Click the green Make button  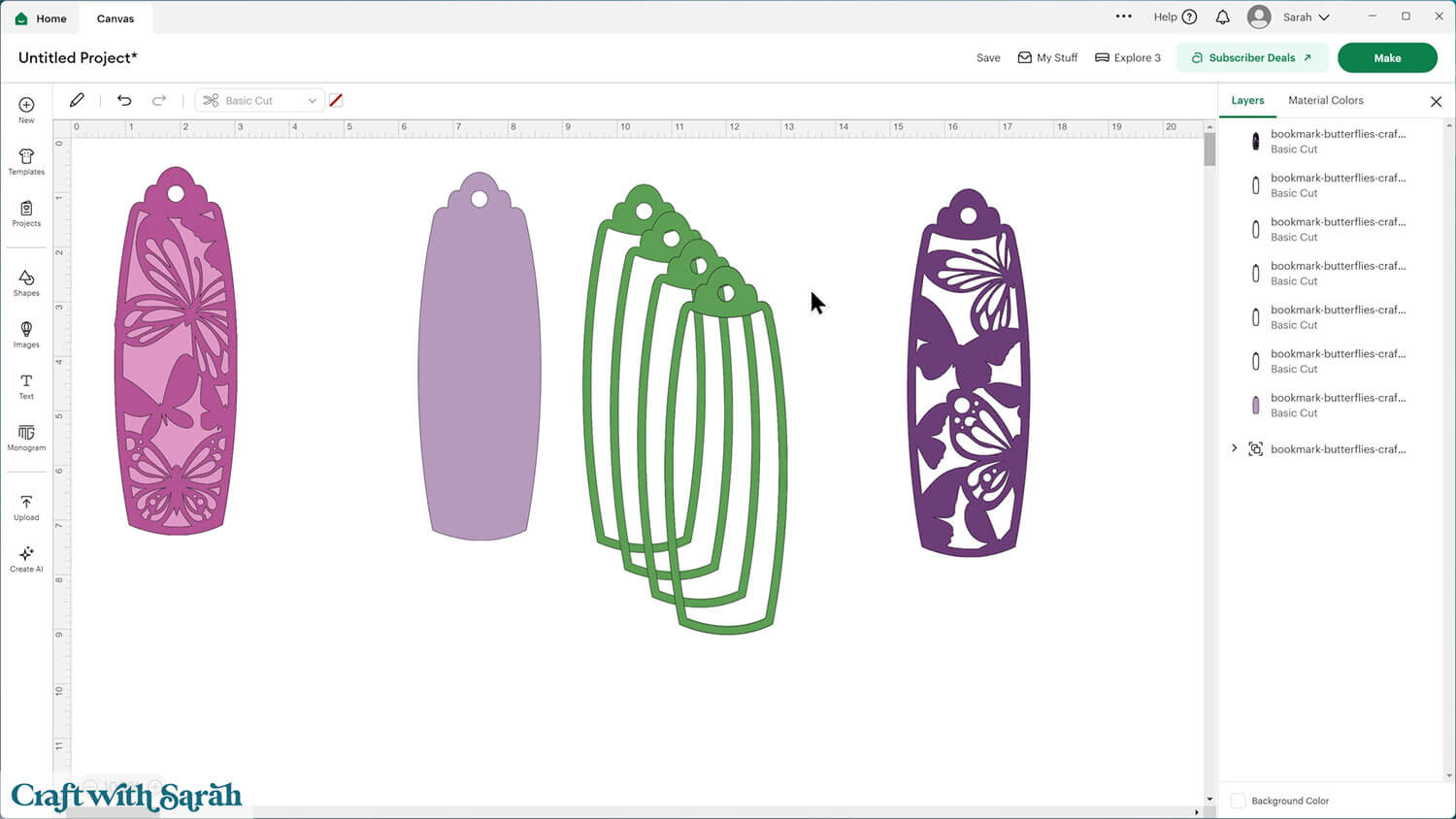click(x=1387, y=57)
